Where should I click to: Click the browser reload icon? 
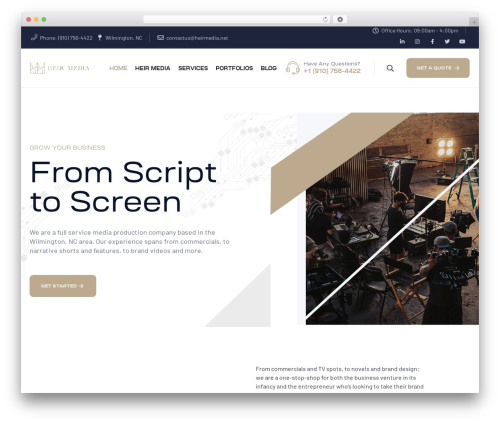click(325, 19)
